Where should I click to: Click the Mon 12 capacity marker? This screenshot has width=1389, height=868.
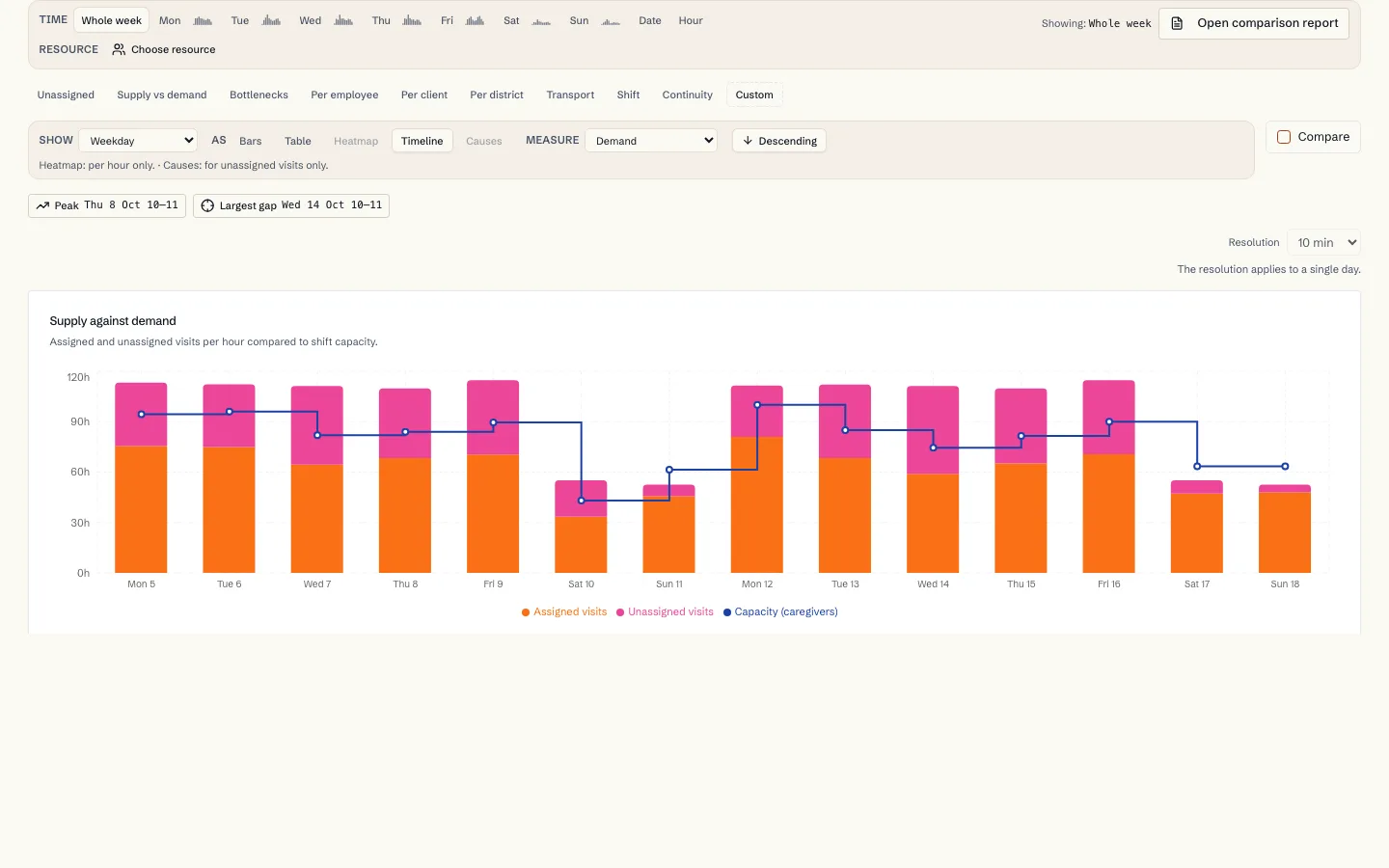[x=757, y=405]
